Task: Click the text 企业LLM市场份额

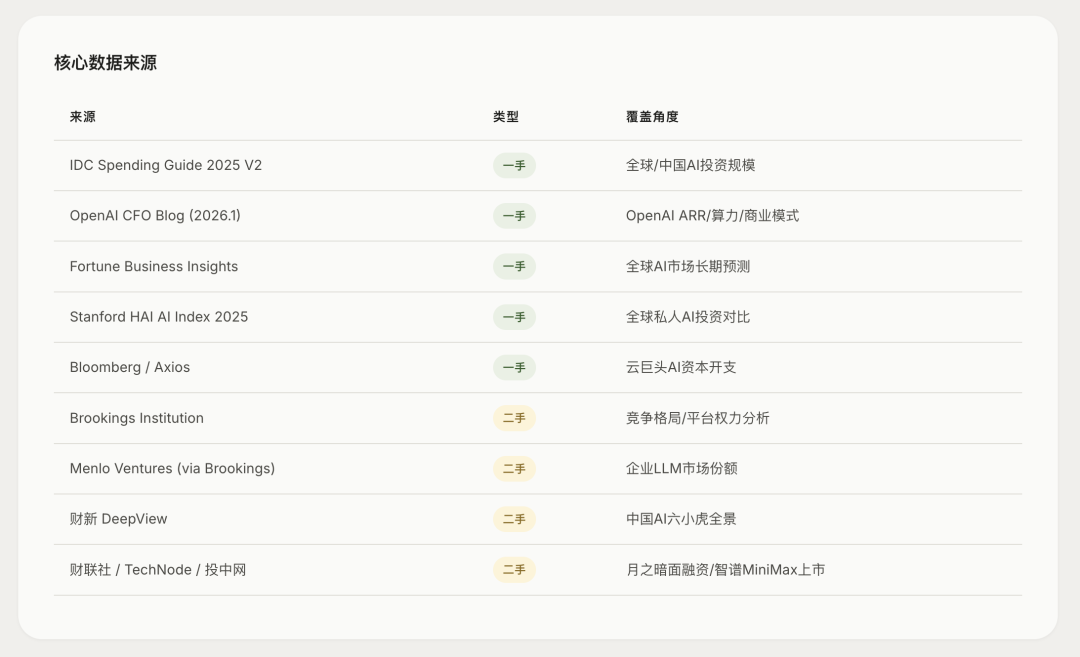Action: (x=681, y=468)
